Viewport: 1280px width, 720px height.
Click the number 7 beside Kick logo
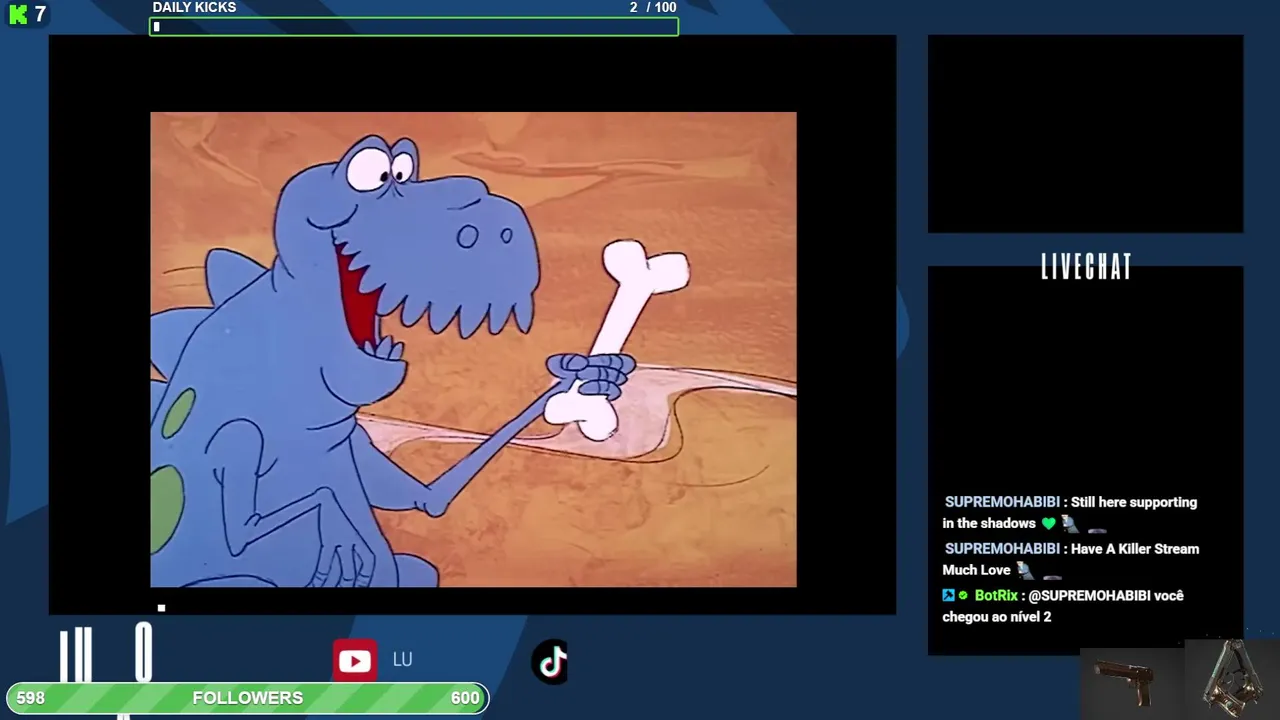click(40, 14)
